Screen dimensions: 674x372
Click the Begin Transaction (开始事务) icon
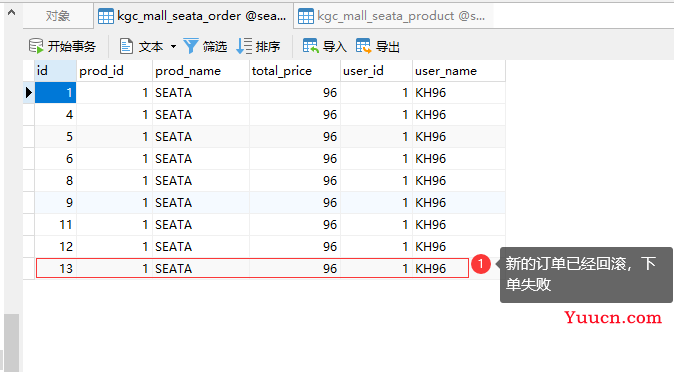pyautogui.click(x=36, y=46)
